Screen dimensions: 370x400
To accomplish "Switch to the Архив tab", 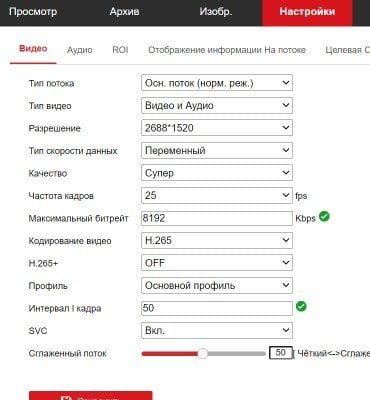I will tap(124, 12).
